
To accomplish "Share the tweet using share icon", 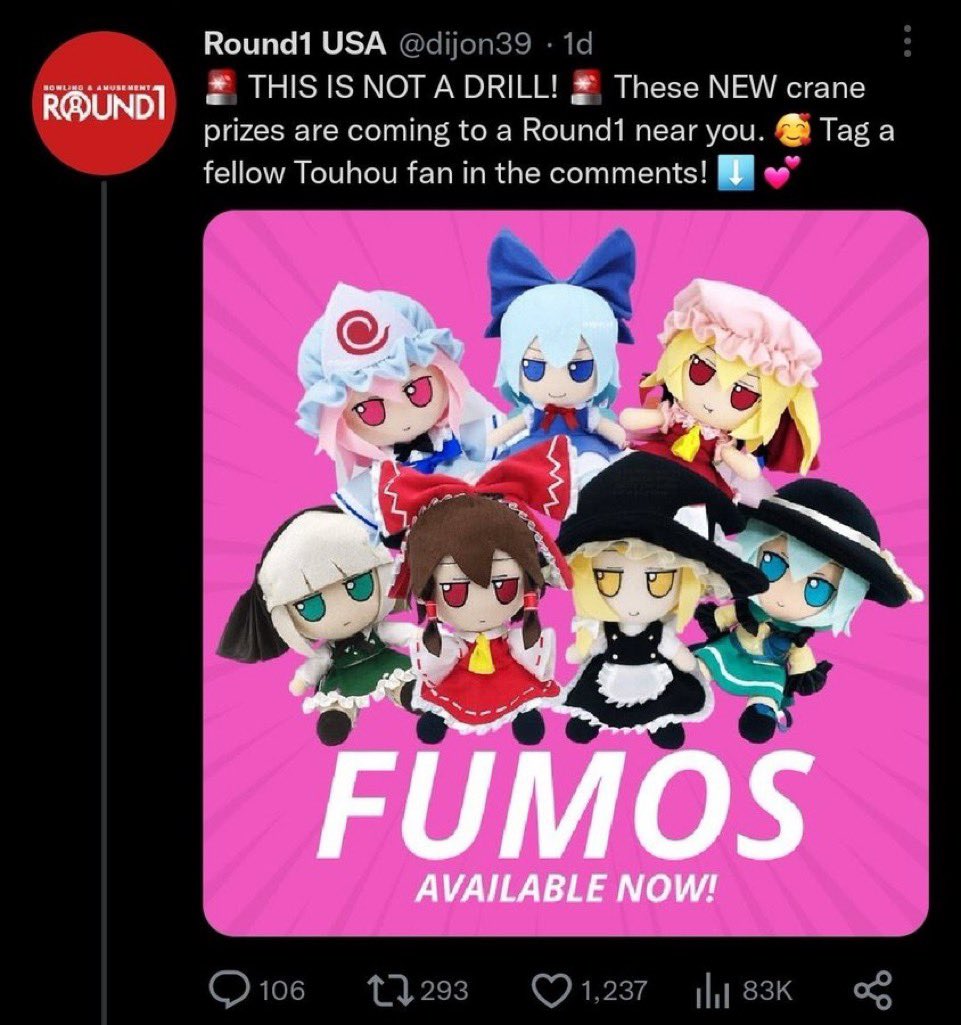I will (872, 990).
